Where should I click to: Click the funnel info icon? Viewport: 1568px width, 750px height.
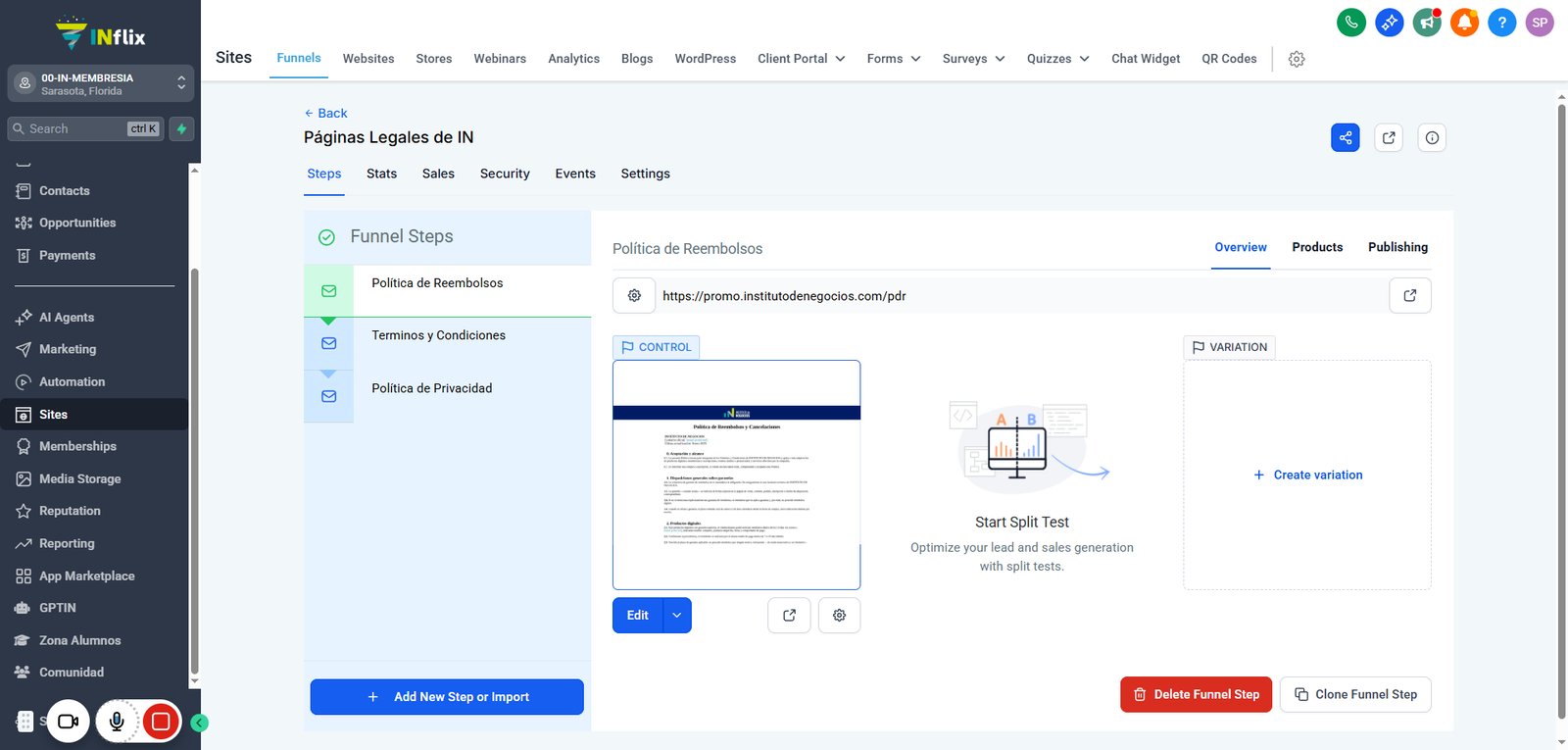1432,138
